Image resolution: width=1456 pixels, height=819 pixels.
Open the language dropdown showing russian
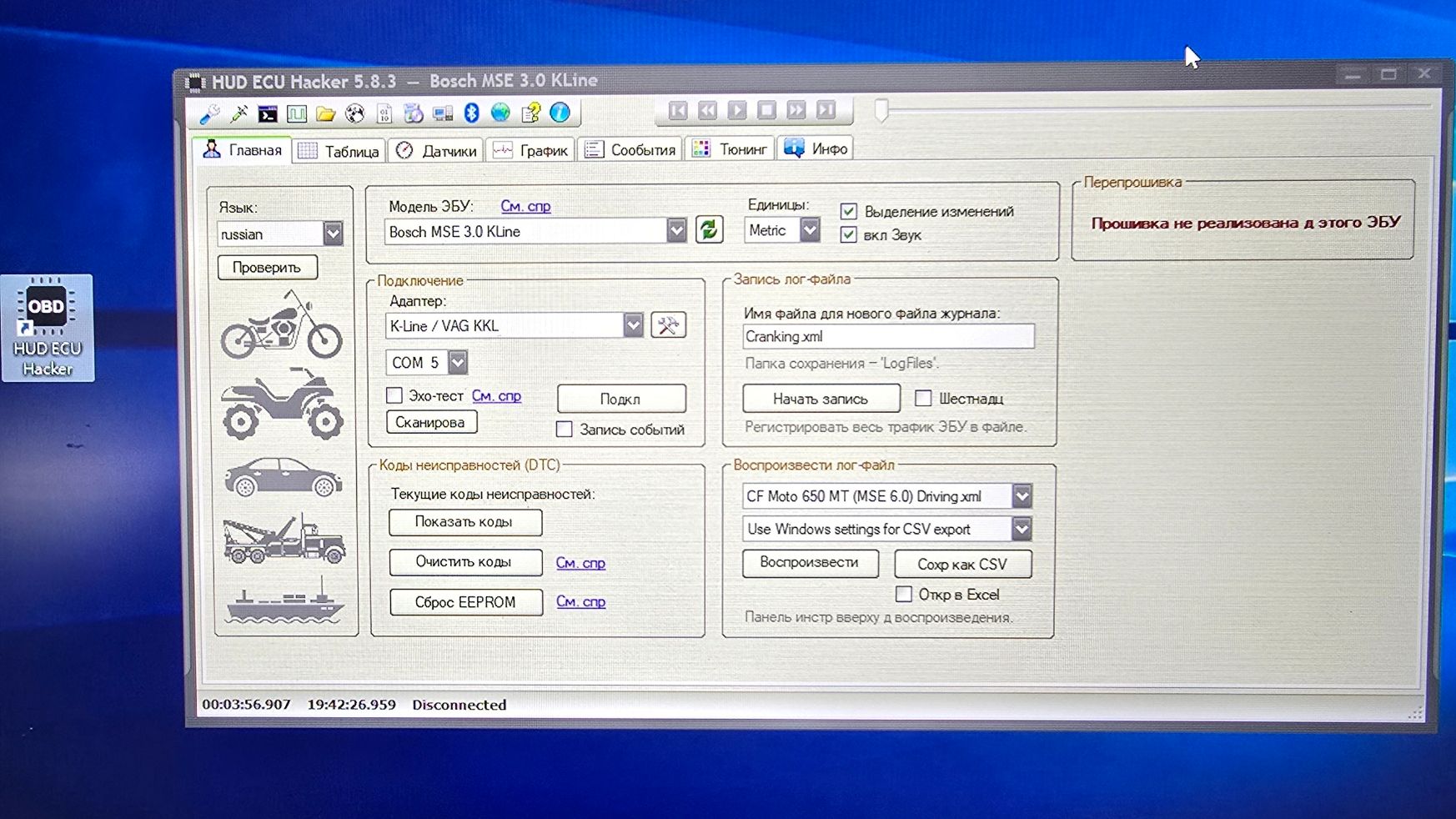(x=333, y=234)
